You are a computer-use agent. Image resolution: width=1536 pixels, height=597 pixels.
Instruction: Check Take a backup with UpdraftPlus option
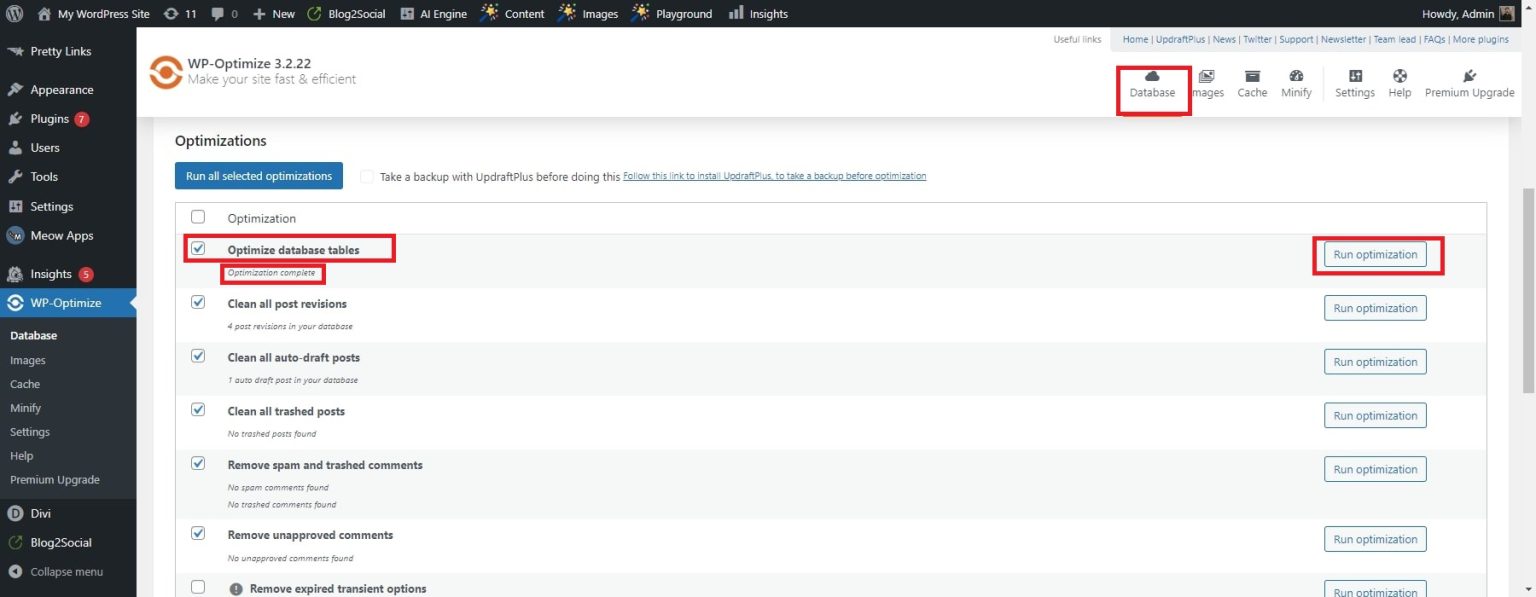tap(367, 175)
